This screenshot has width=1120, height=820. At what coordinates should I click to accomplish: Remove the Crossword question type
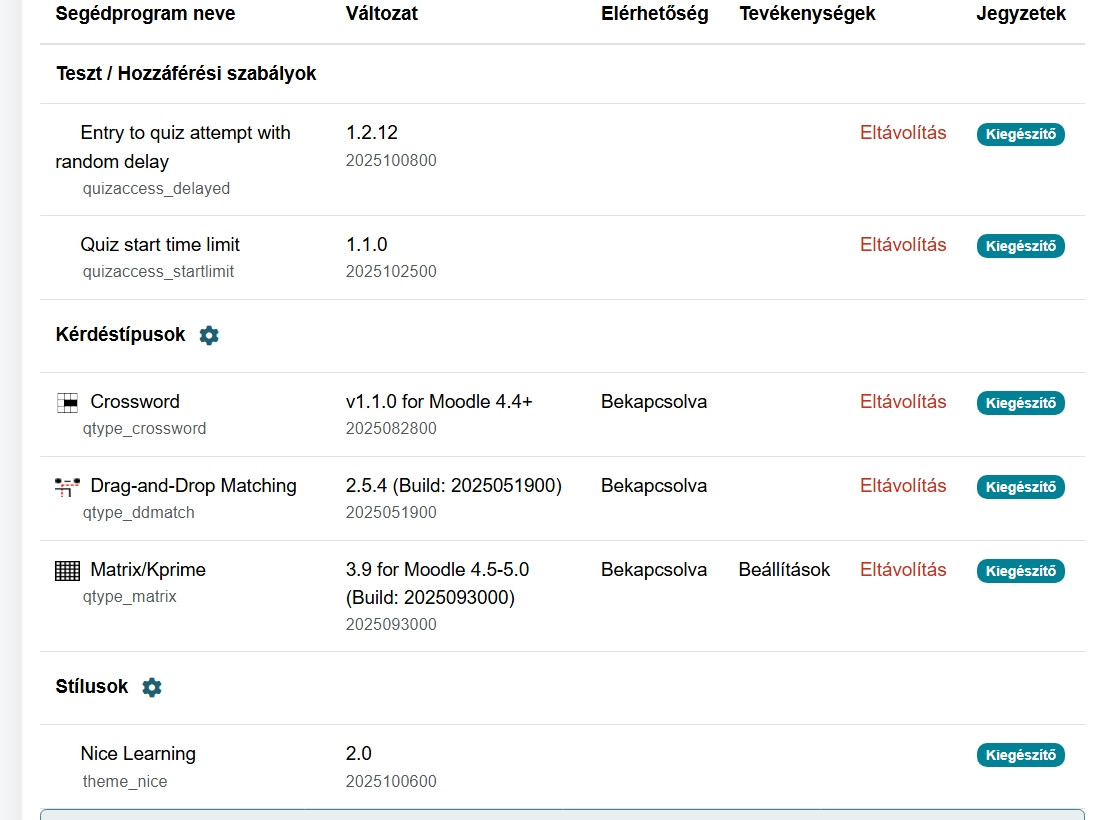[902, 402]
